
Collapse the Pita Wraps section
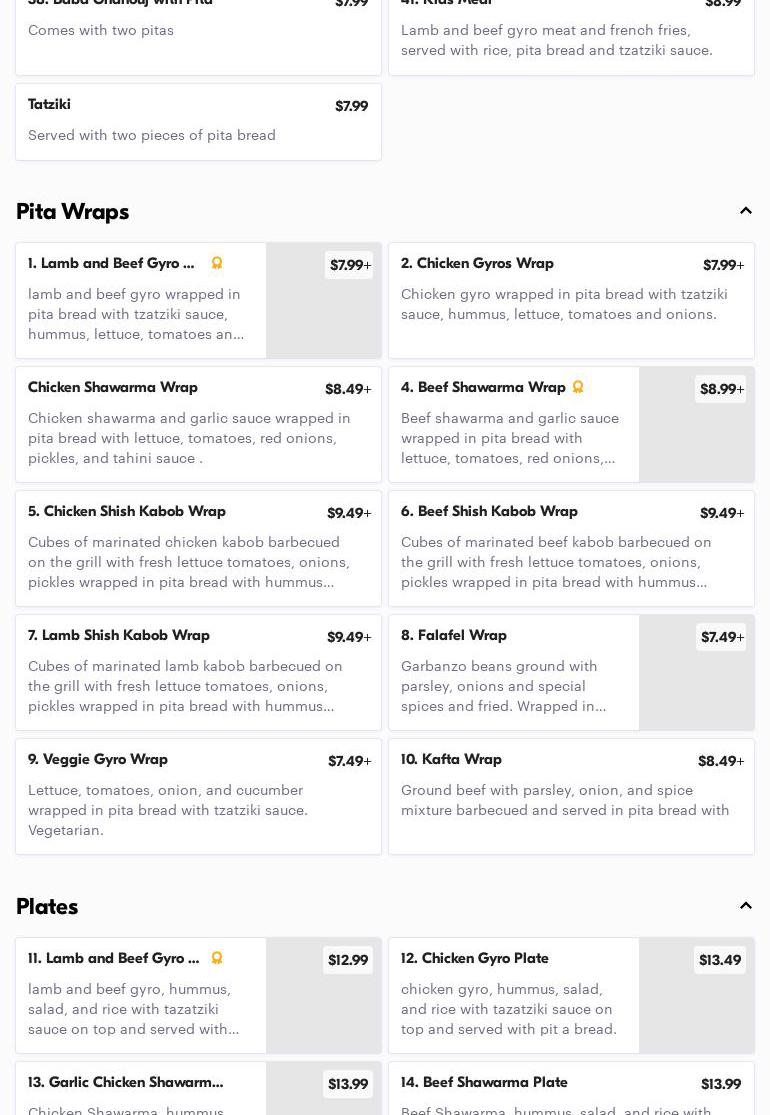point(746,211)
